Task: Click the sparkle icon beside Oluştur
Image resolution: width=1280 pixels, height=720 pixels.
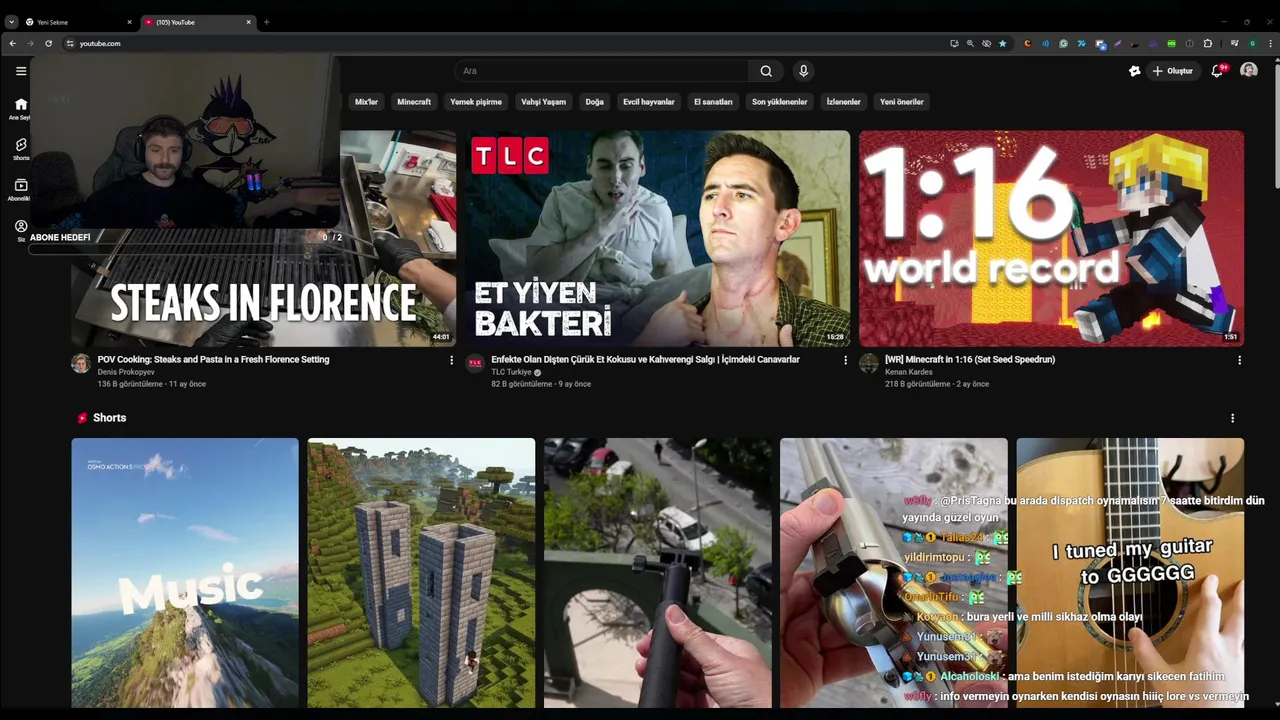Action: (1134, 71)
